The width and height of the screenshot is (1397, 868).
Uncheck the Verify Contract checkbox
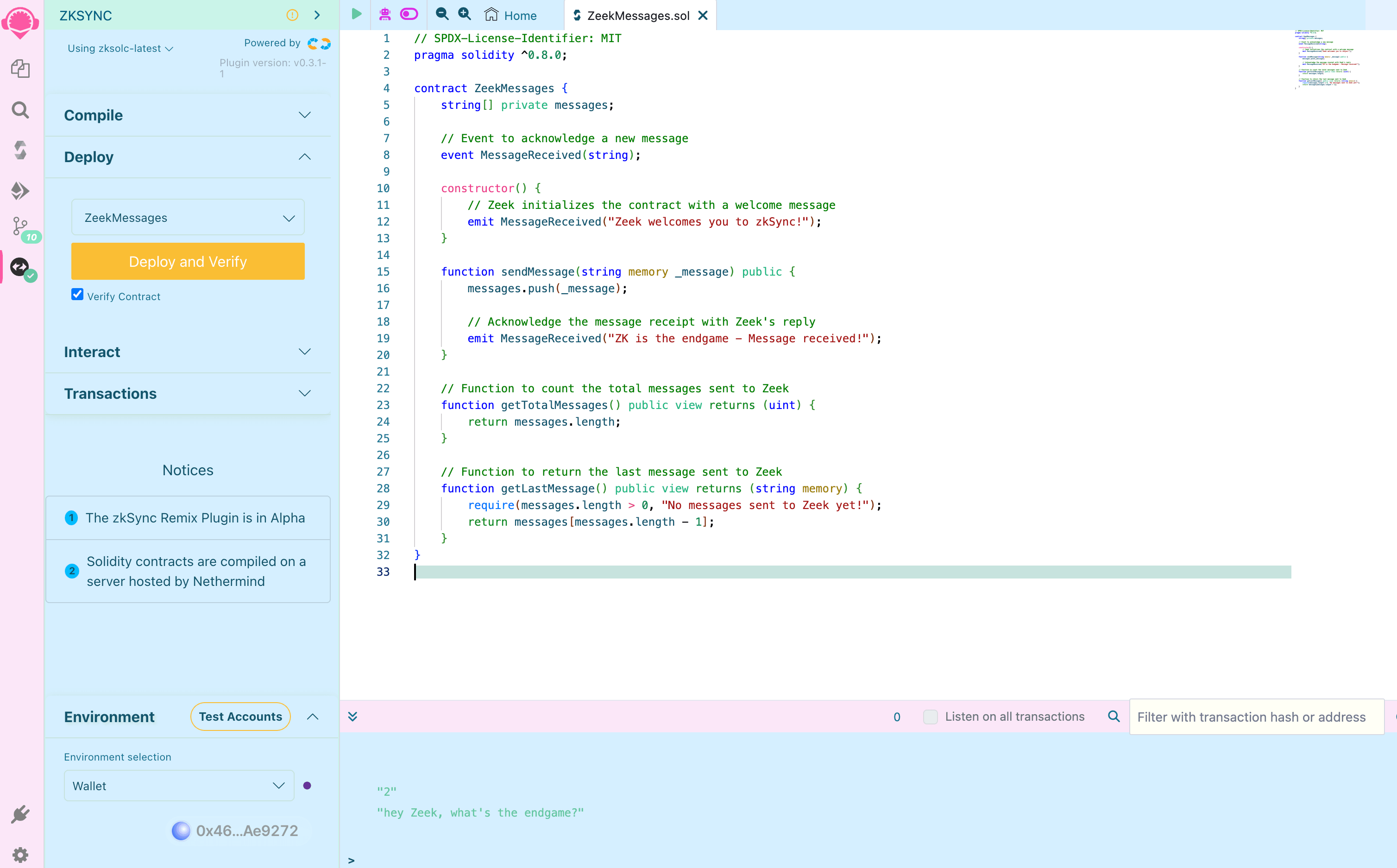(77, 295)
